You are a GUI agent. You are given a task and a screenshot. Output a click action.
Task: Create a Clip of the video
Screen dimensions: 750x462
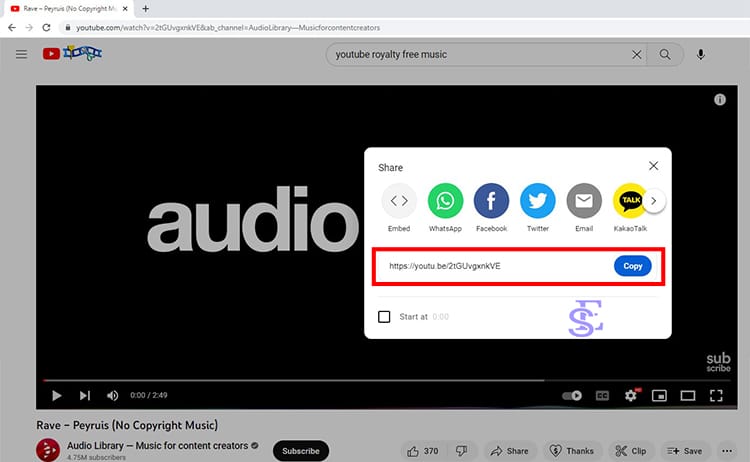pos(631,451)
